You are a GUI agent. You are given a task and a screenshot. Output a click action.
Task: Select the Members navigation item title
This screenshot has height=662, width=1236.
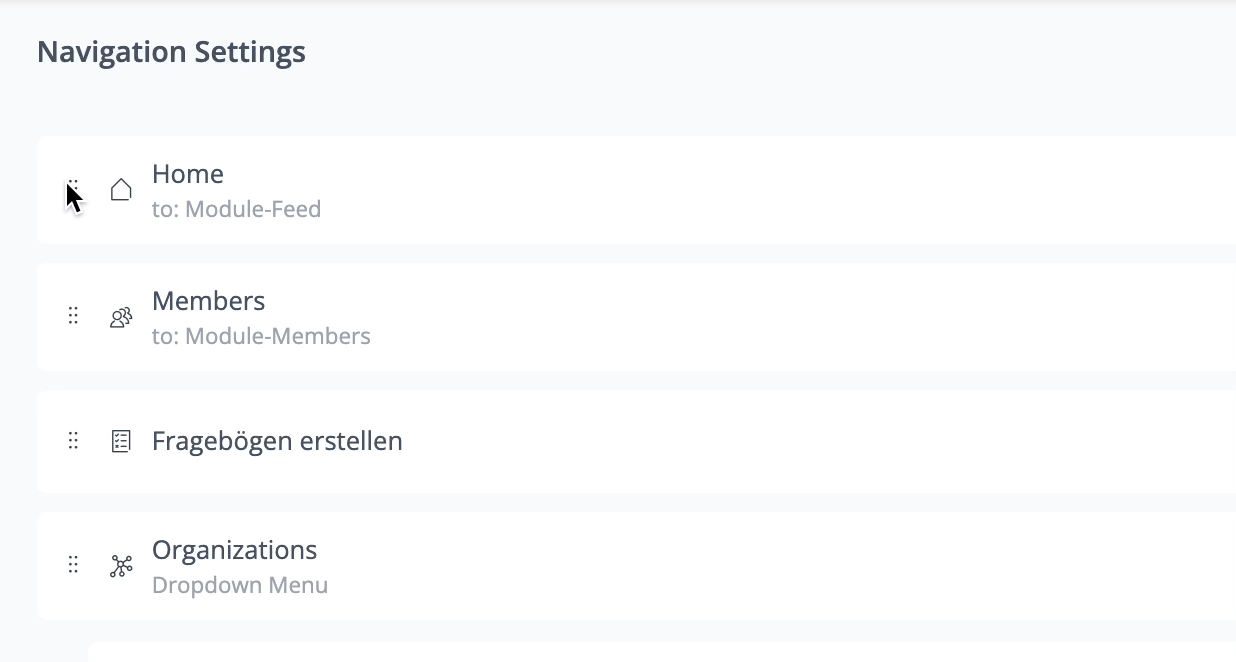tap(208, 301)
